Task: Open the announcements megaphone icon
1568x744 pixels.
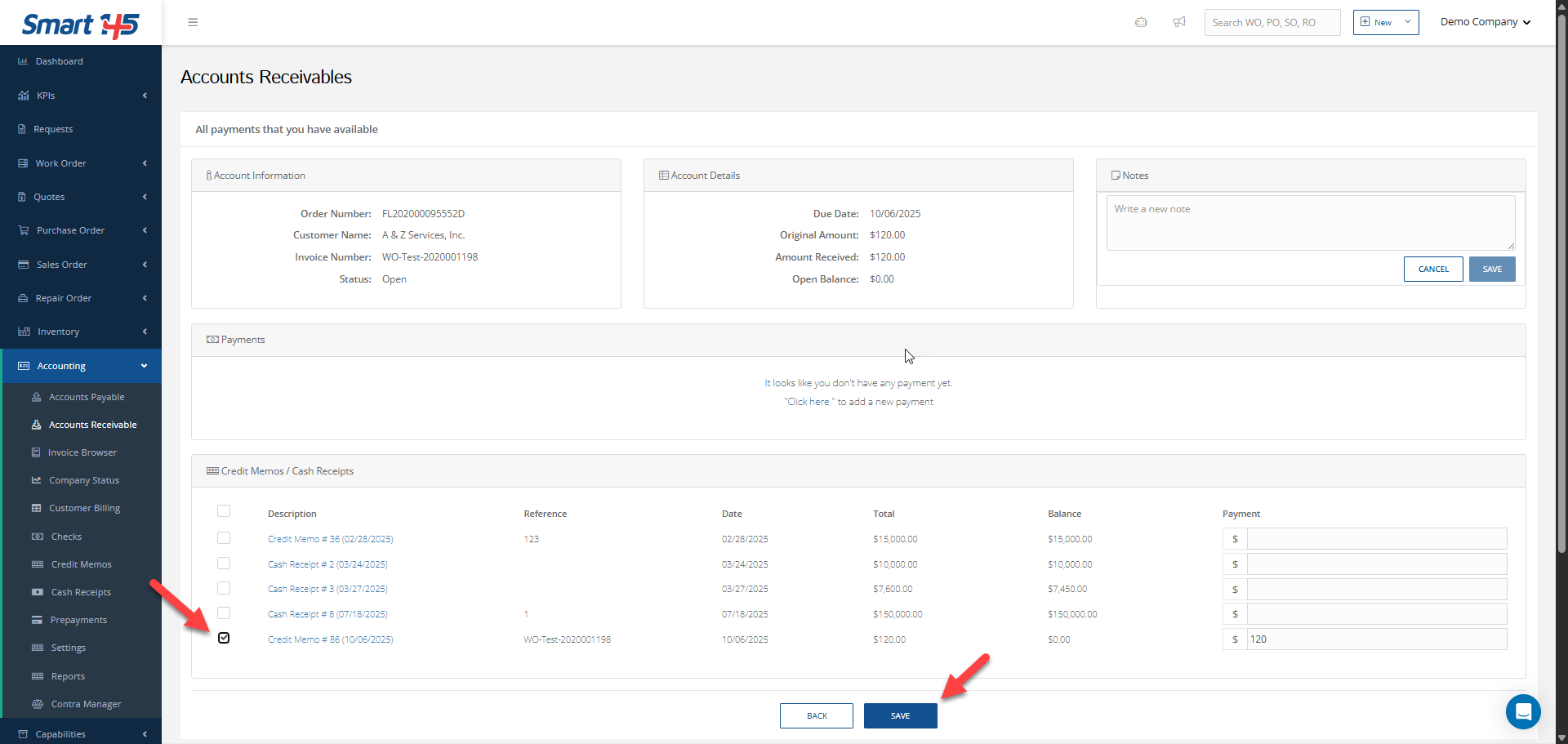Action: tap(1179, 22)
